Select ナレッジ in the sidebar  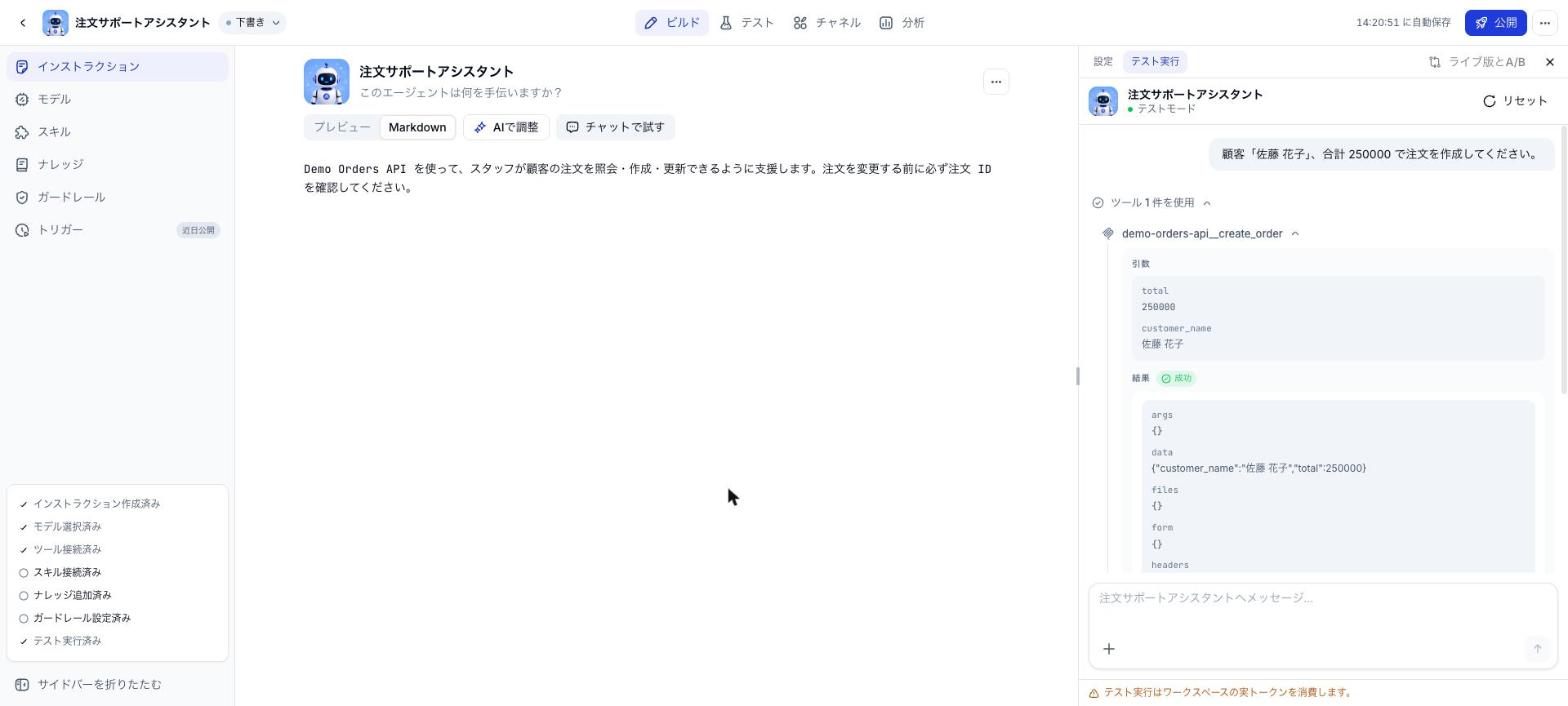pyautogui.click(x=117, y=164)
